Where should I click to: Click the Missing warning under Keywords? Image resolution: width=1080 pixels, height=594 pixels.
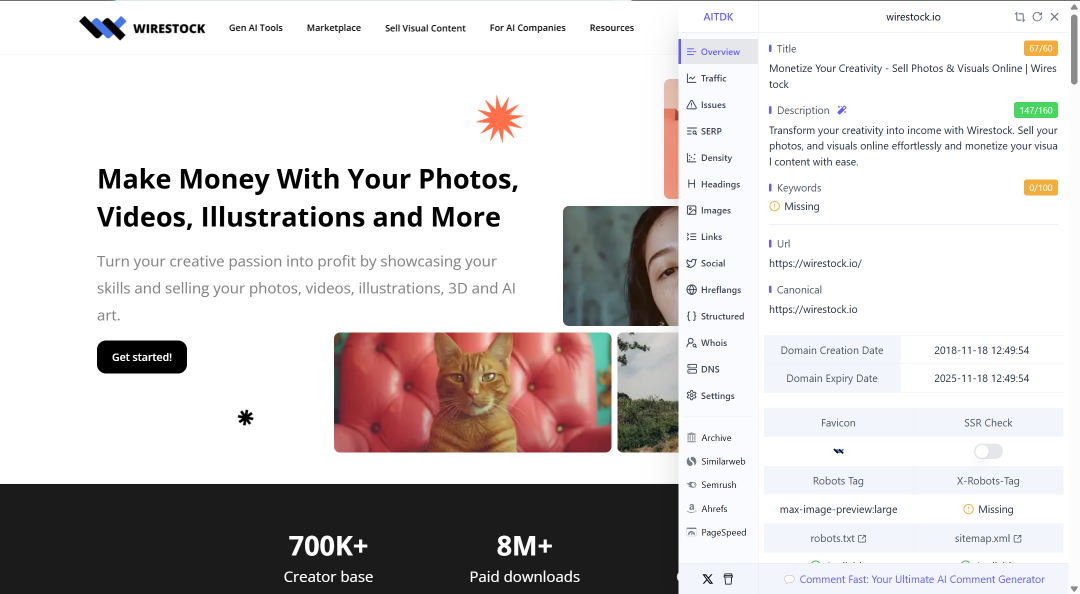coord(794,206)
